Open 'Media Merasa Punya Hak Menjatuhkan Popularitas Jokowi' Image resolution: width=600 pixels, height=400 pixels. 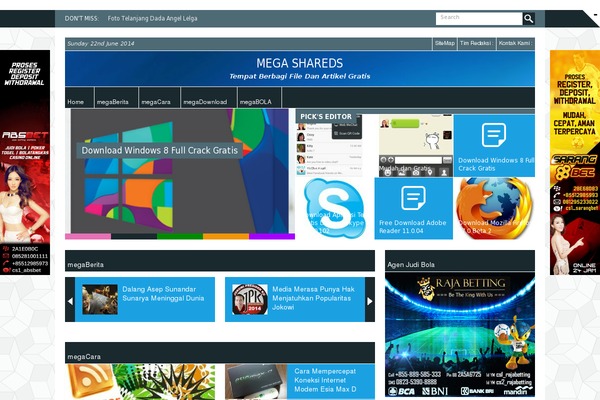(x=313, y=298)
